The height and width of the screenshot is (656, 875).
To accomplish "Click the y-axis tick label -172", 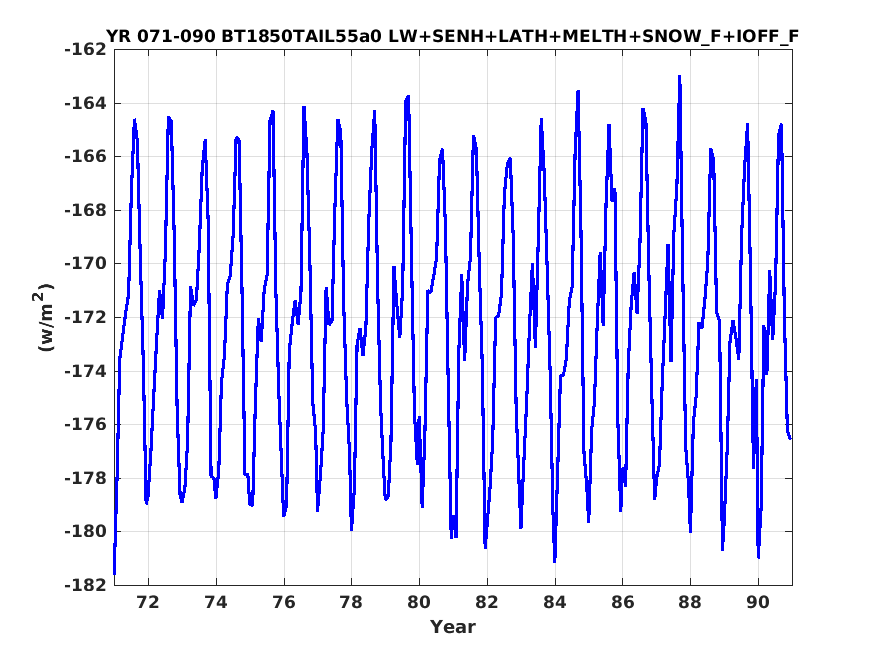I will click(x=85, y=317).
